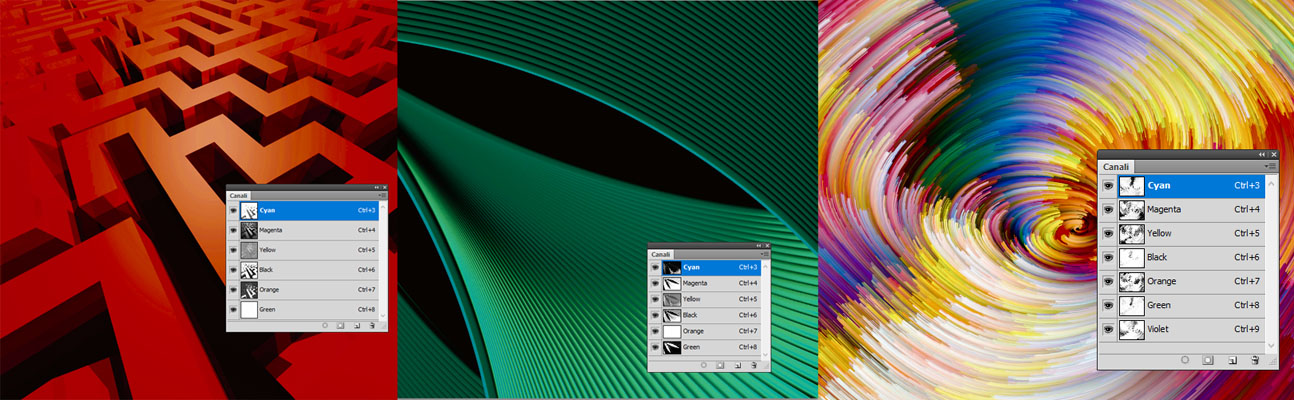Image resolution: width=1294 pixels, height=400 pixels.
Task: Select the Canali tab in the green waves panel
Action: (661, 254)
